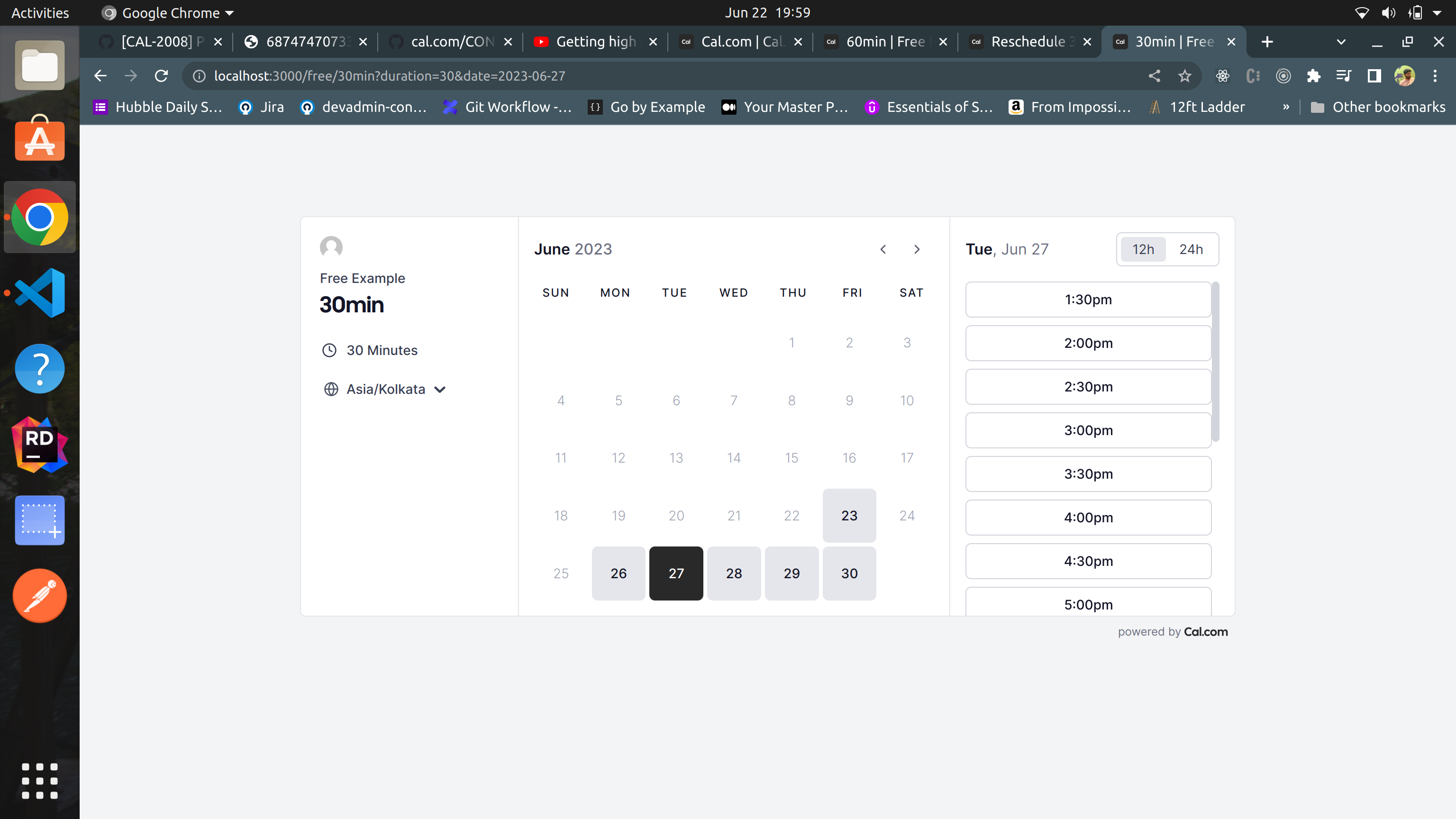Image resolution: width=1456 pixels, height=819 pixels.
Task: Toggle Chrome side panel icon
Action: pos(1374,76)
